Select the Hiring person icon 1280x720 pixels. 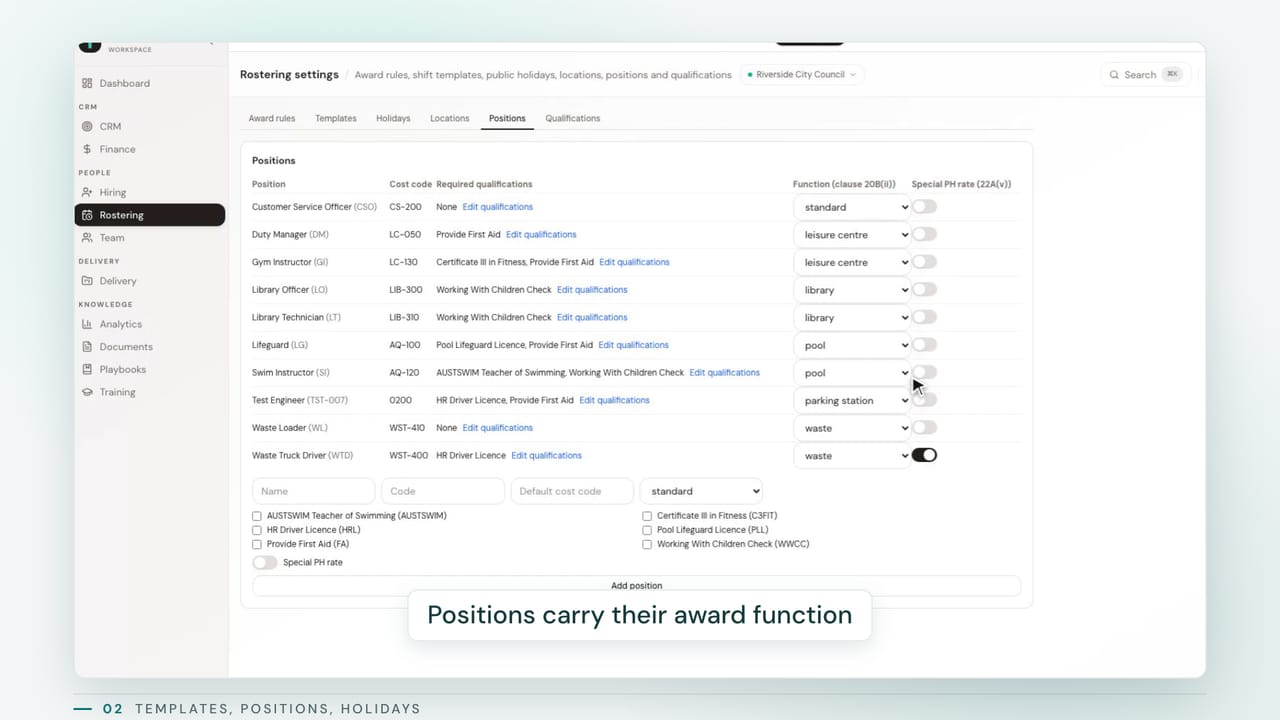pyautogui.click(x=87, y=192)
